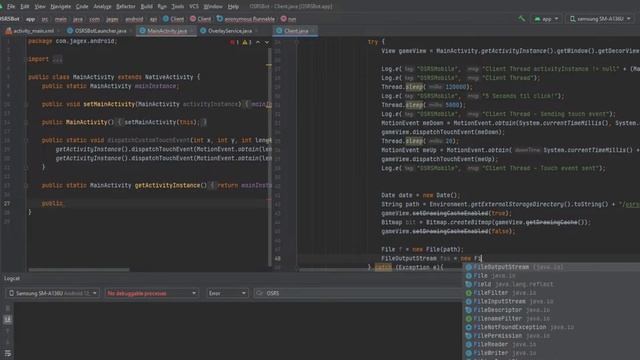This screenshot has height=360, width=640.
Task: Open the Code menu
Action: pos(82,7)
